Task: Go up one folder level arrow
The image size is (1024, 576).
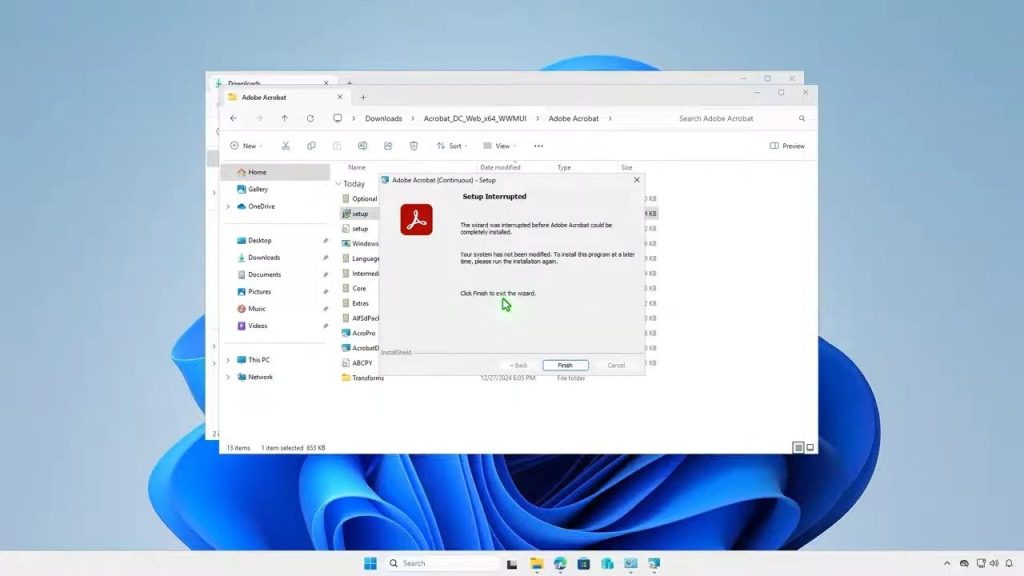Action: pos(285,118)
